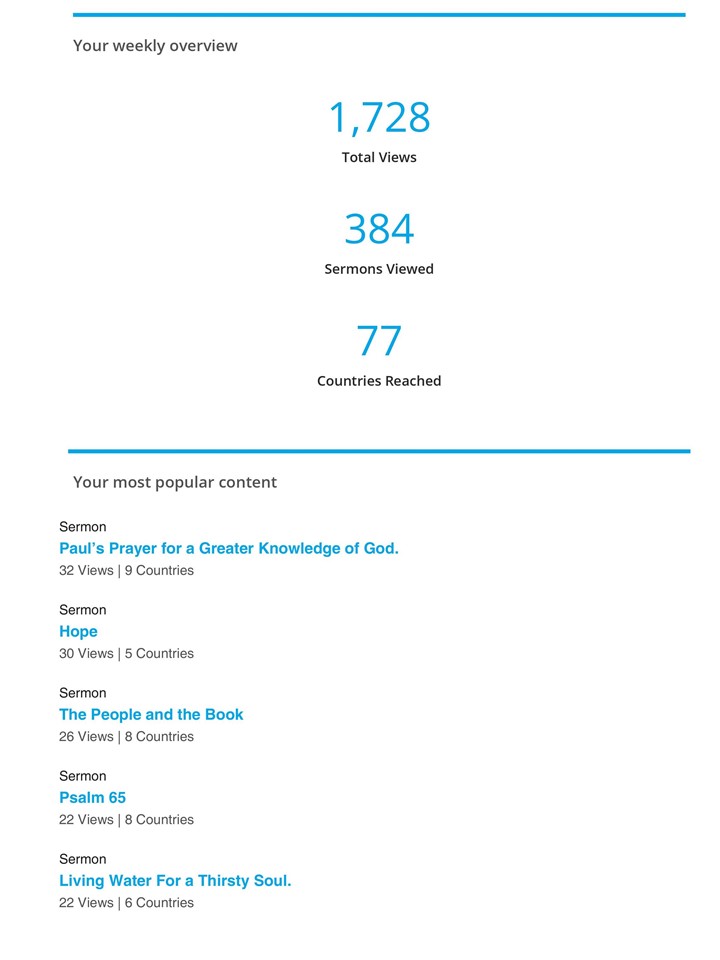Click the 30 Views | 5 Countries stats
The height and width of the screenshot is (960, 720).
coord(126,654)
